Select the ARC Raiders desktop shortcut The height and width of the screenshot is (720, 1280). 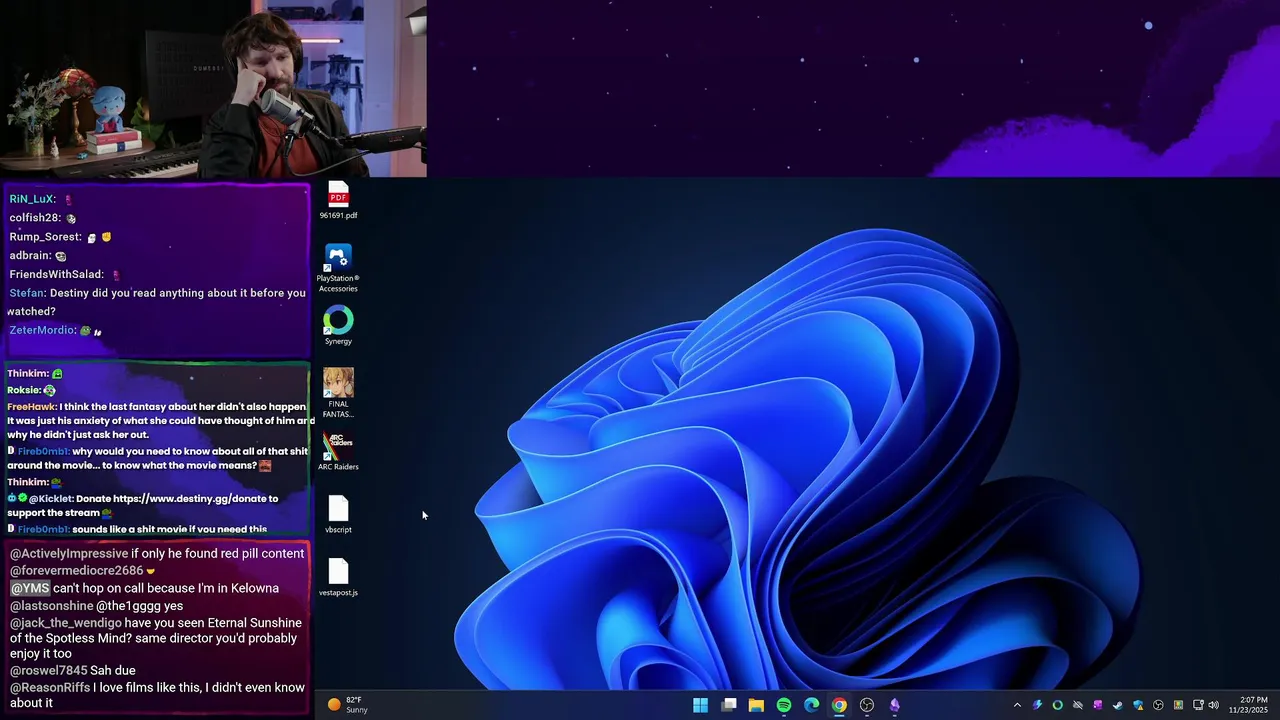tap(338, 451)
